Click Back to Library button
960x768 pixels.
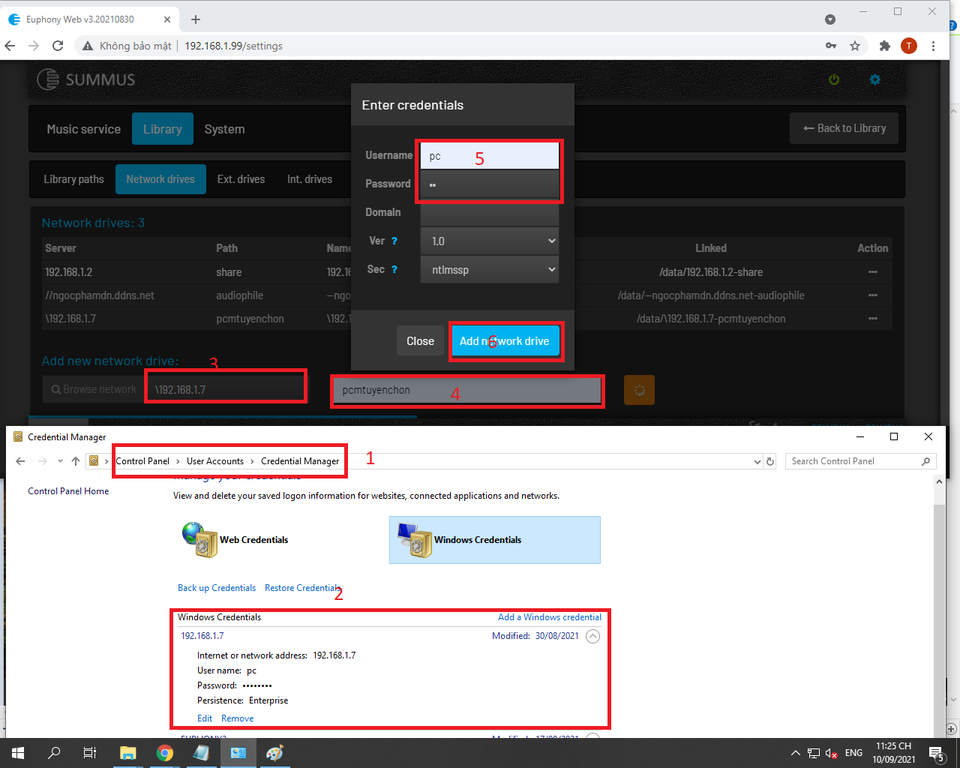coord(844,129)
